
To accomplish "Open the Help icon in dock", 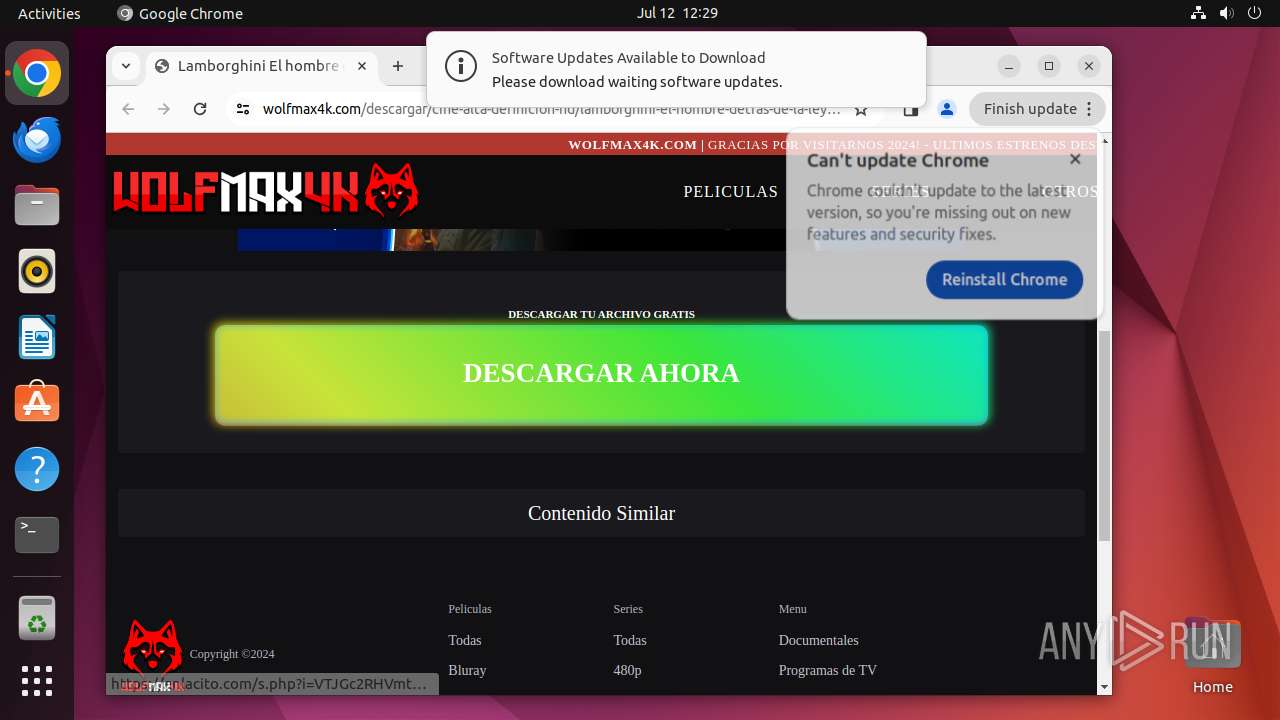I will click(37, 469).
